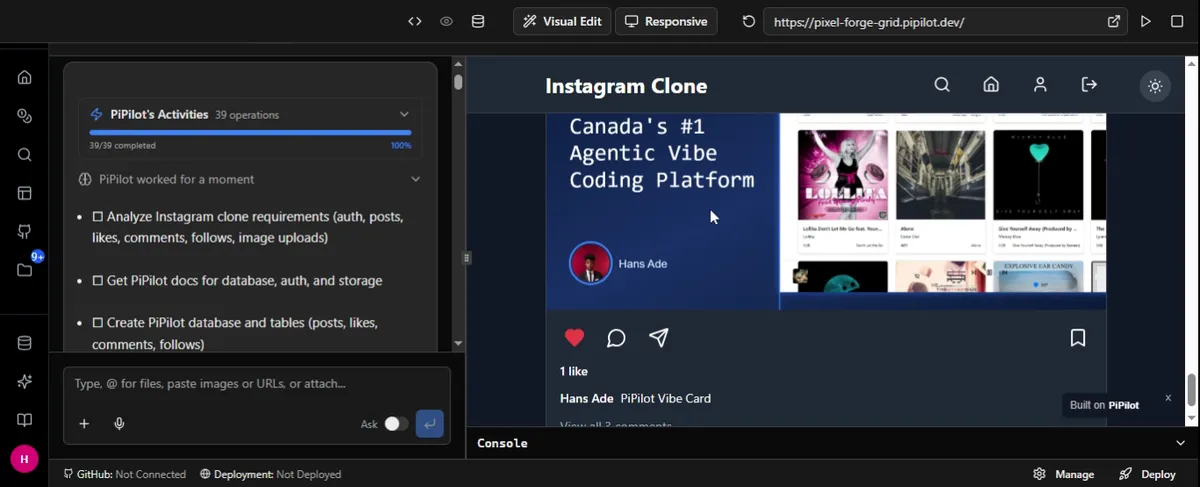Save the post with the bookmark icon
This screenshot has width=1200, height=487.
(x=1078, y=338)
